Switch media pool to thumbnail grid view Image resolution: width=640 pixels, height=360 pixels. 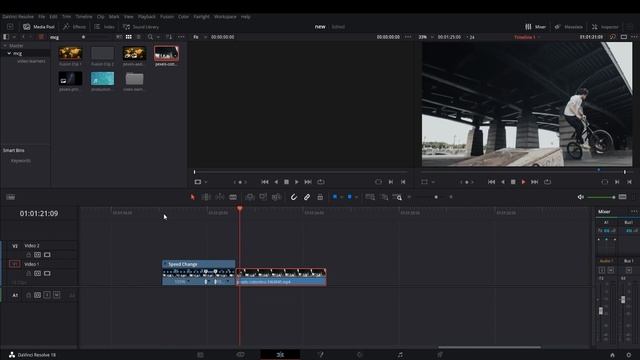tap(129, 37)
